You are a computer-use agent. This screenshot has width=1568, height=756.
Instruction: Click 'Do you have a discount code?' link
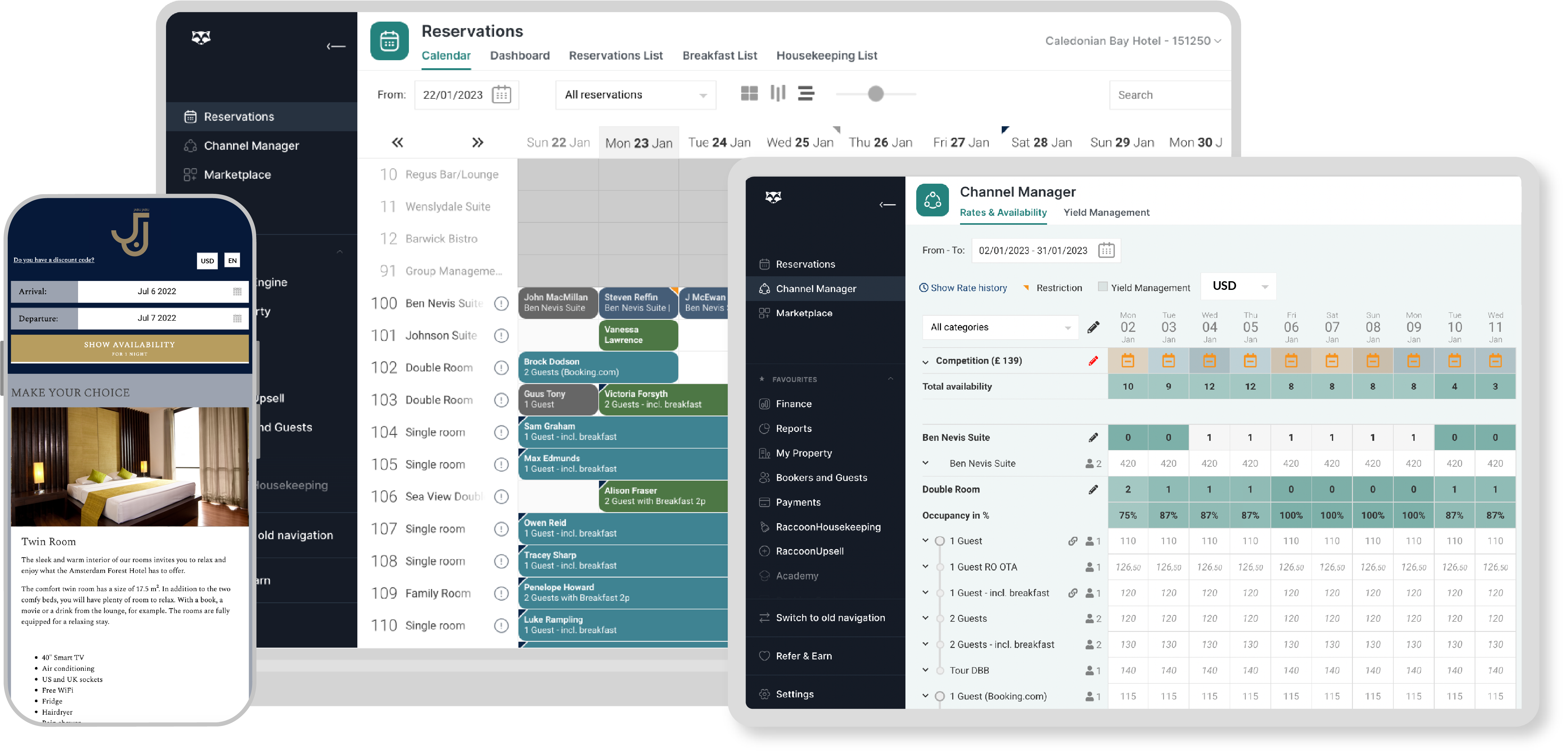[x=54, y=260]
